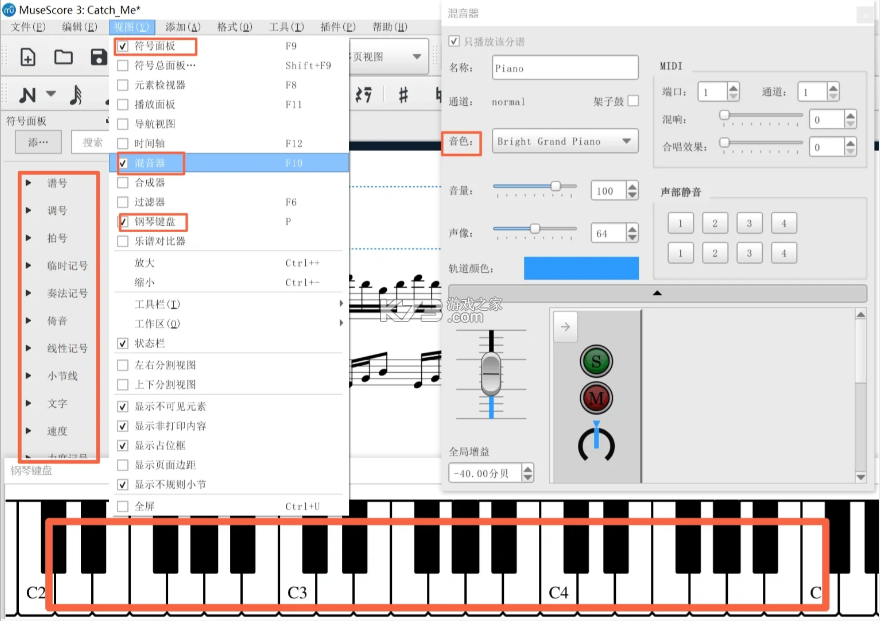Click the blue 轨道颜色 color swatch
Screen dimensions: 883x621
[x=580, y=268]
